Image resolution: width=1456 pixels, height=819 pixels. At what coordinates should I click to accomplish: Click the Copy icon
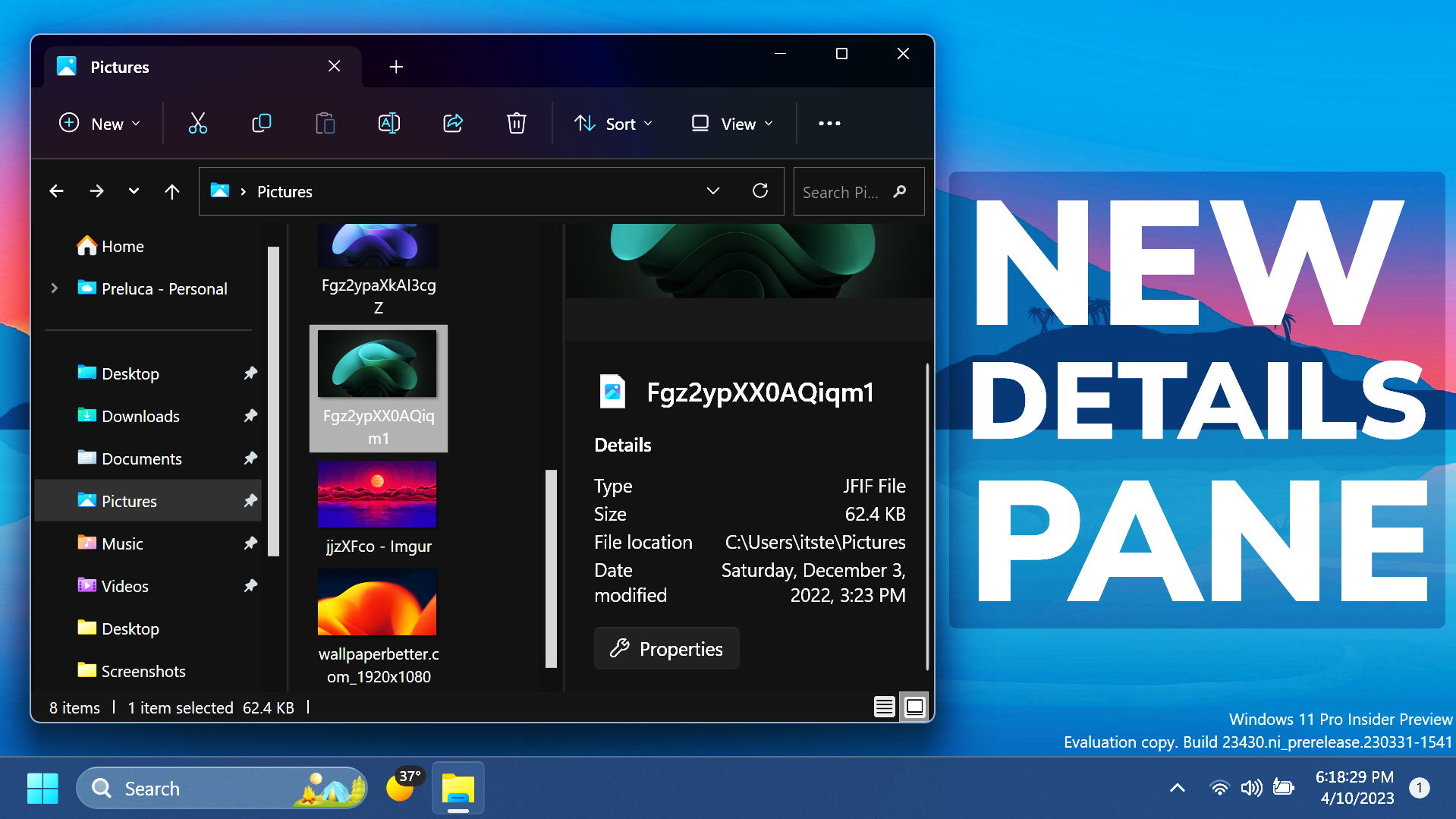coord(262,123)
